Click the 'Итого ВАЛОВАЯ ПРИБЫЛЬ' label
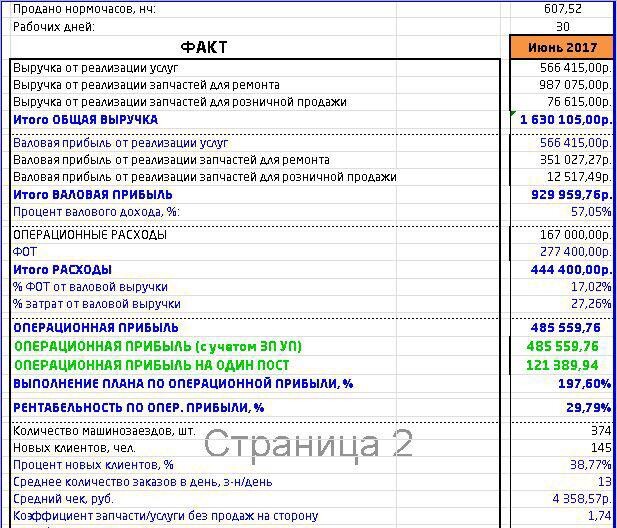The width and height of the screenshot is (617, 528). pos(92,195)
